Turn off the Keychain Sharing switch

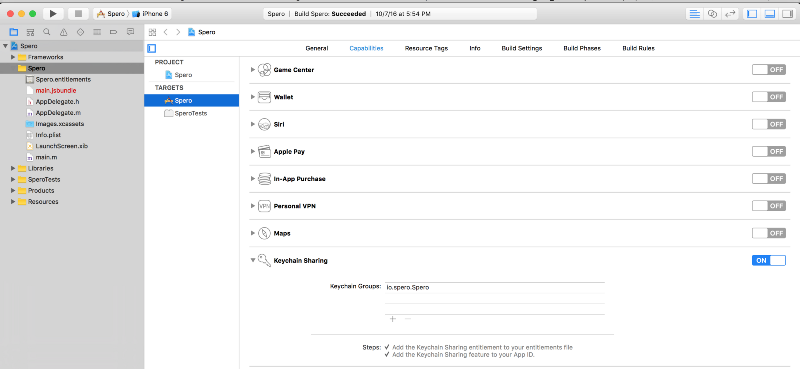point(768,260)
